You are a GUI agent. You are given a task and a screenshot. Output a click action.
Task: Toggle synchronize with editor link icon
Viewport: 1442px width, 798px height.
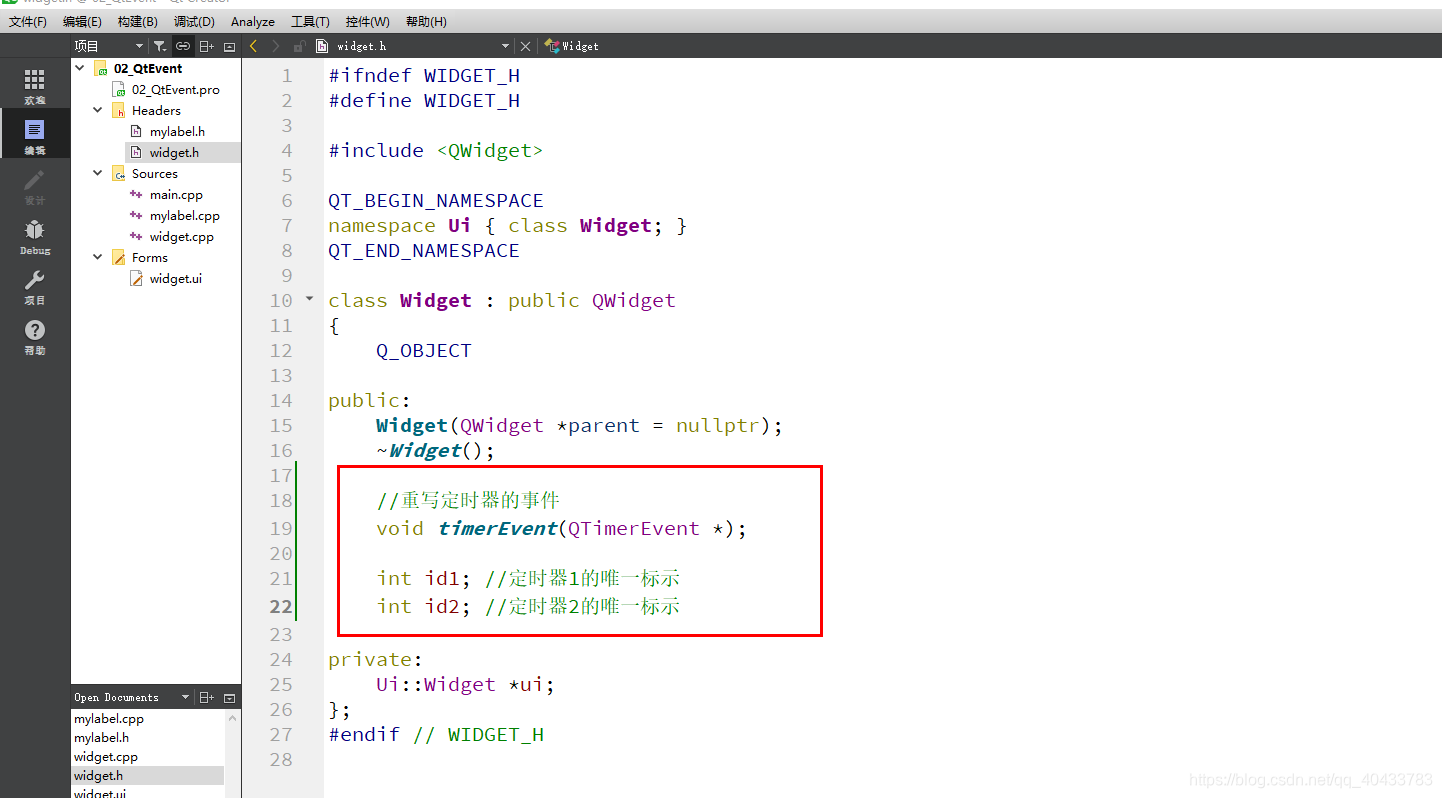[182, 46]
